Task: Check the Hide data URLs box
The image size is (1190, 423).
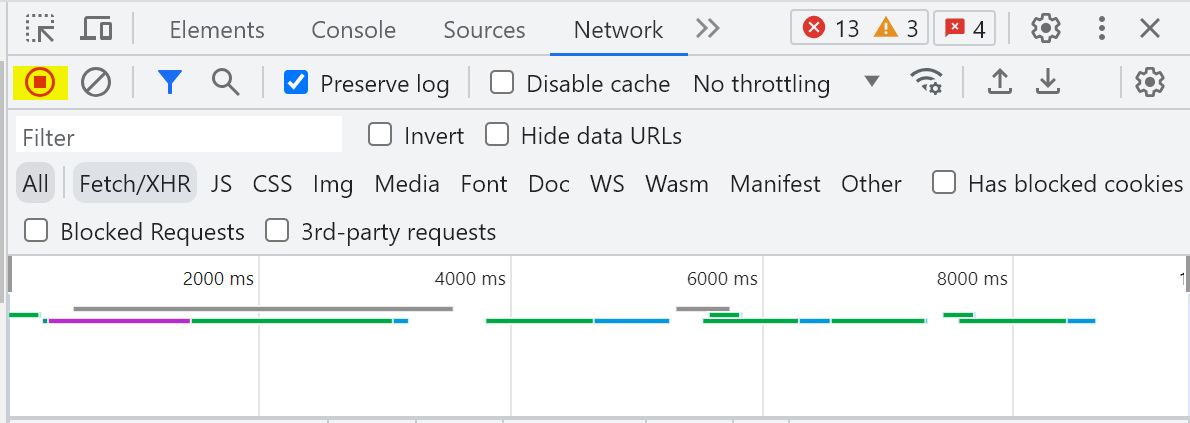Action: tap(497, 135)
